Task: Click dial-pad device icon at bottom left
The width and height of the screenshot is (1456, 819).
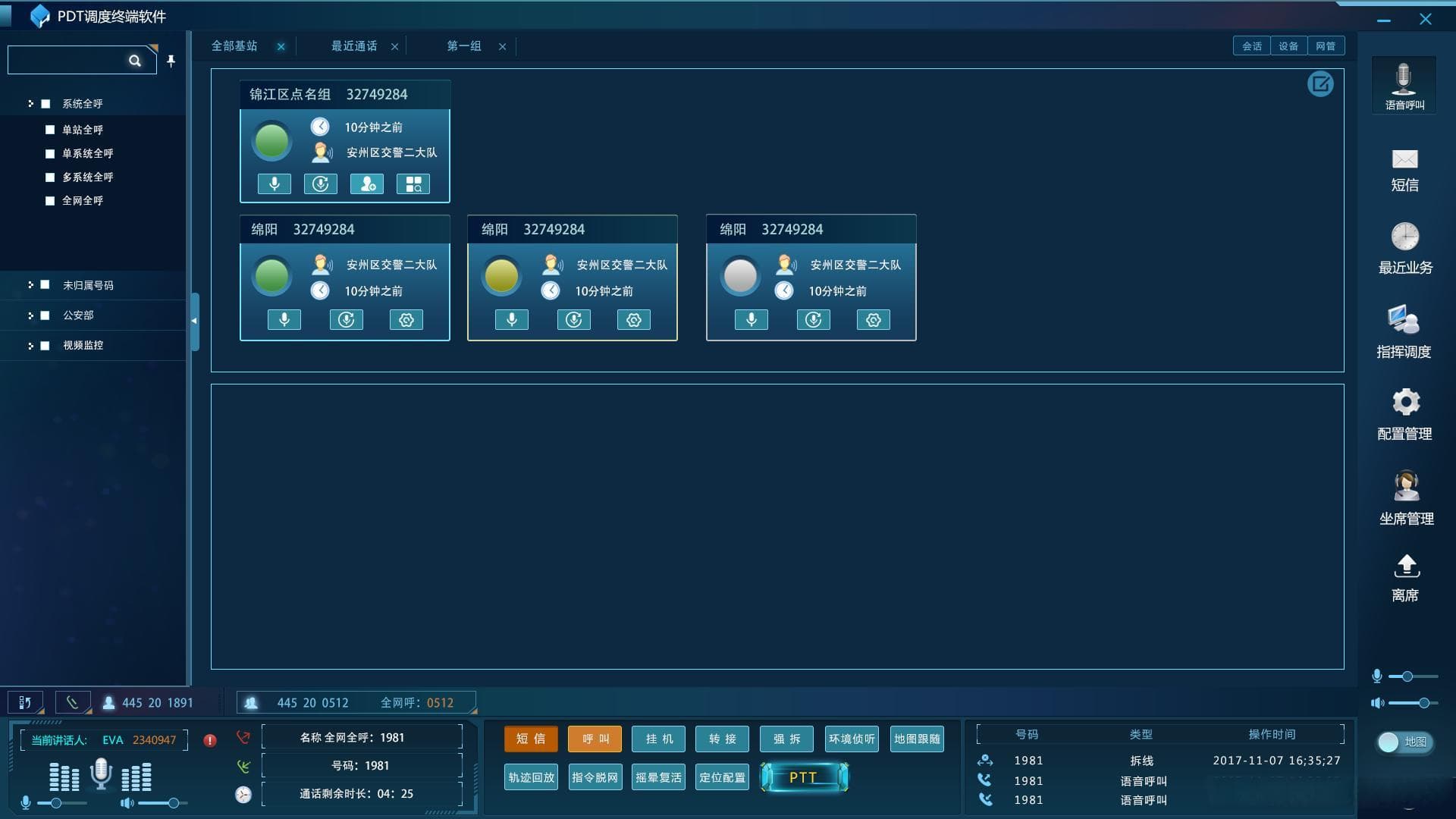Action: pyautogui.click(x=25, y=702)
